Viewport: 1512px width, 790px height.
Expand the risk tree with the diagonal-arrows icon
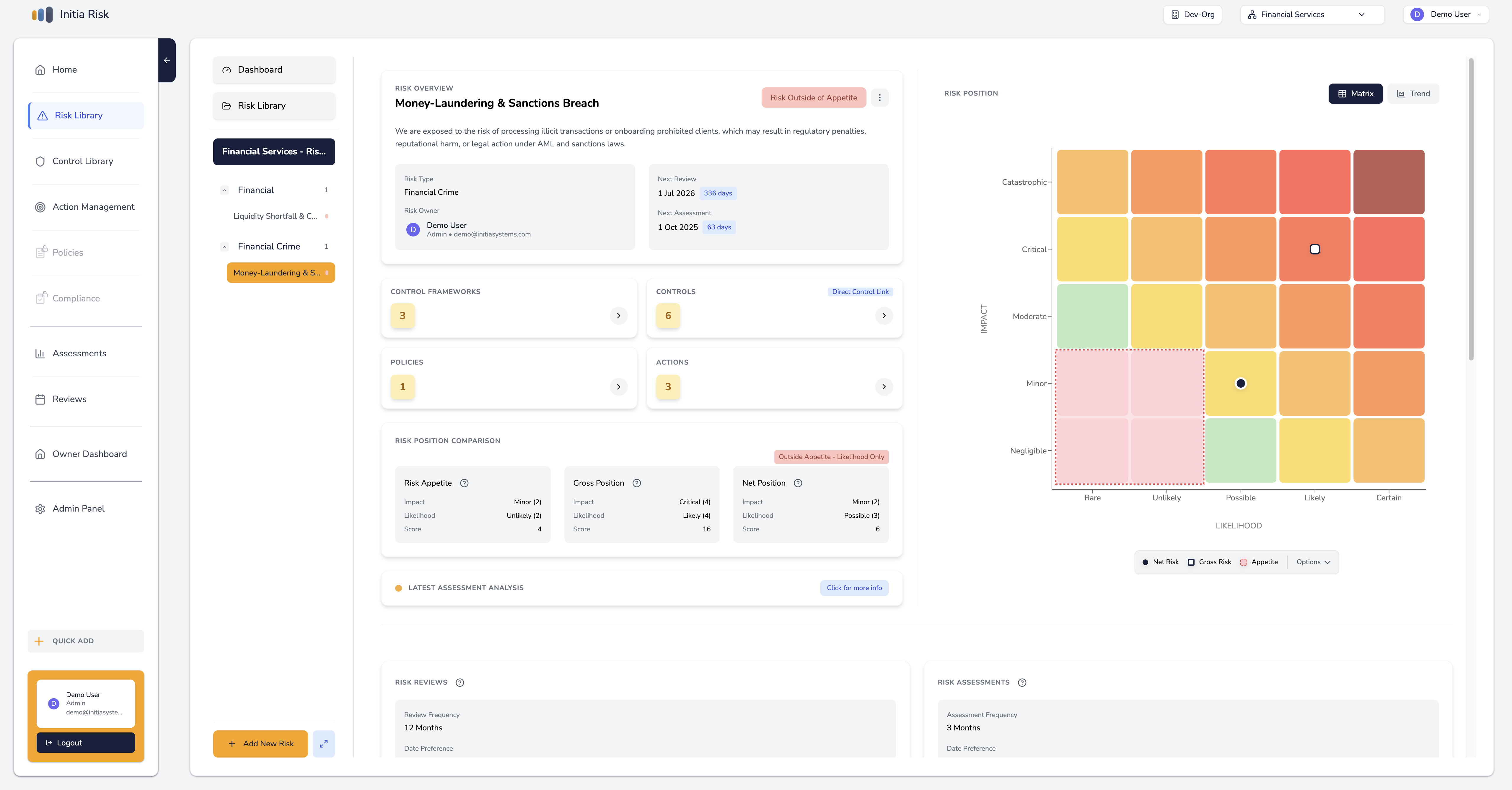323,744
